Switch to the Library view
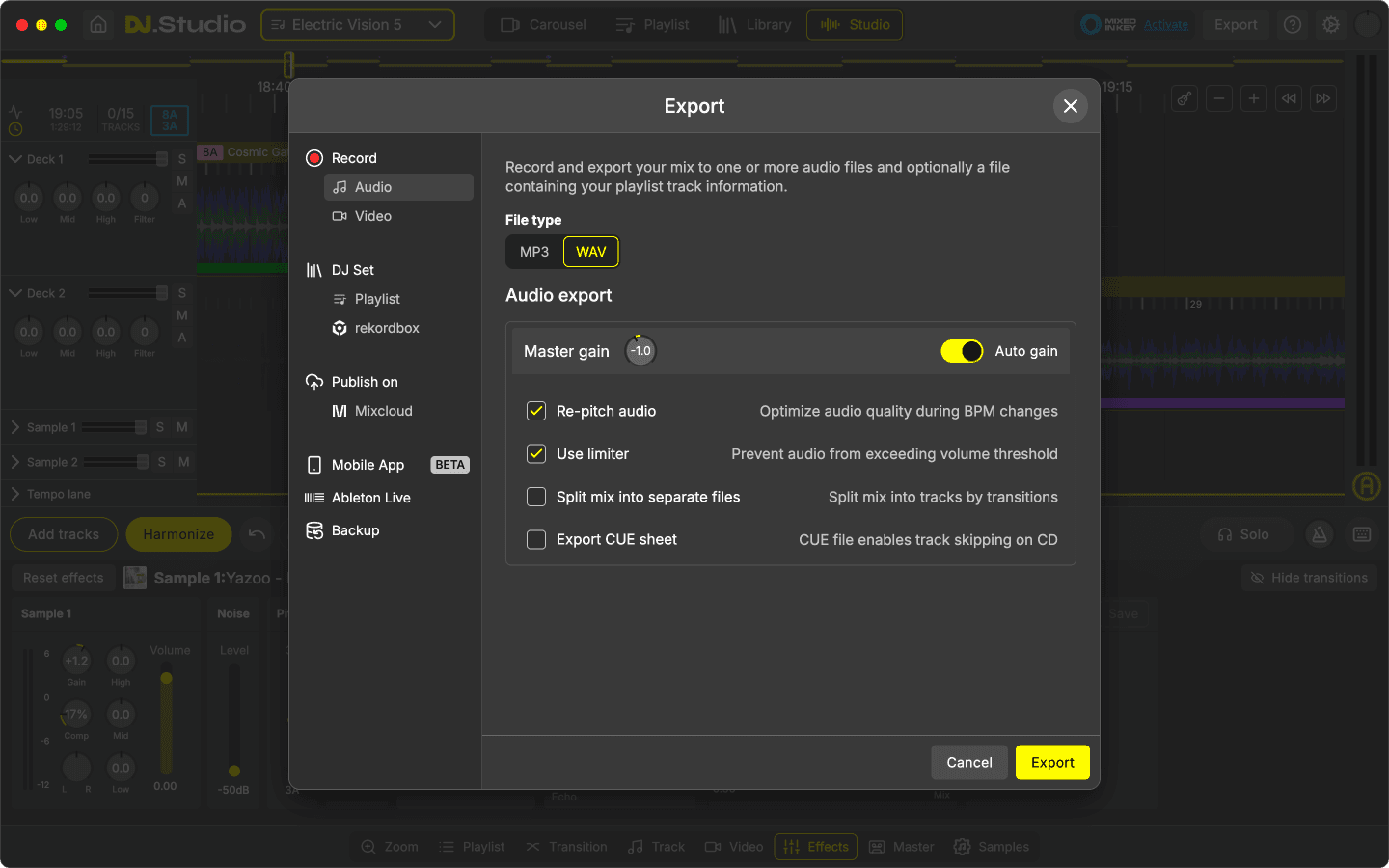This screenshot has width=1389, height=868. point(755,24)
